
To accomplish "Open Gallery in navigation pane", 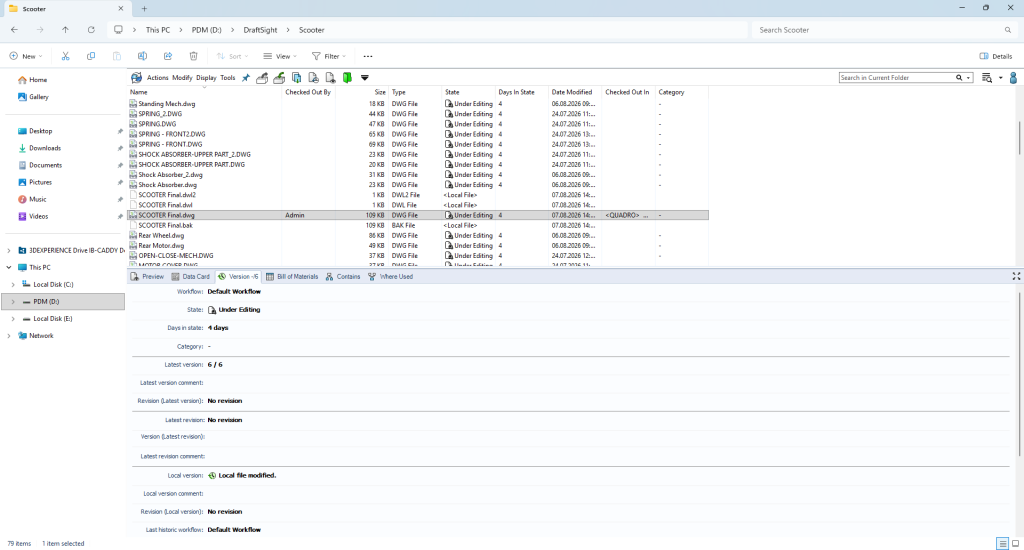I will pos(33,97).
